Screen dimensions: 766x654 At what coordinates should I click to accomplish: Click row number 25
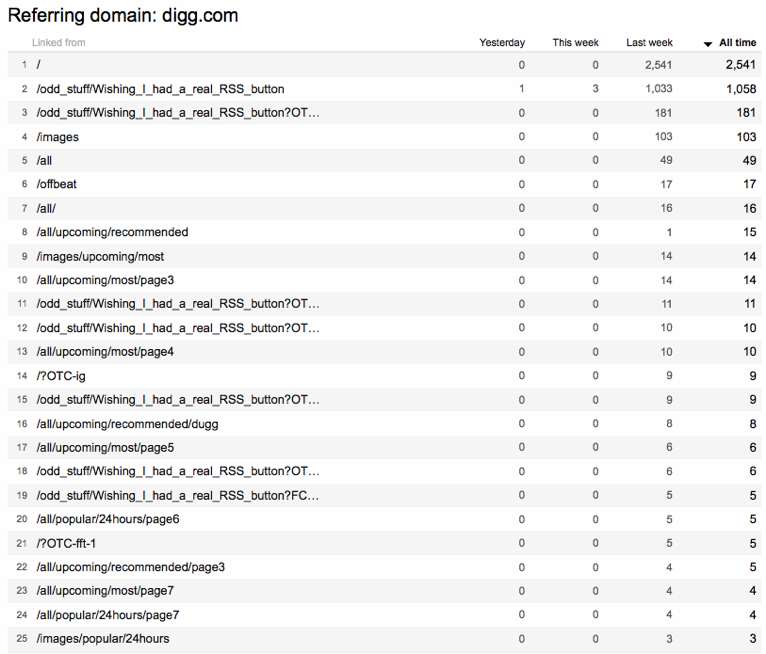22,638
